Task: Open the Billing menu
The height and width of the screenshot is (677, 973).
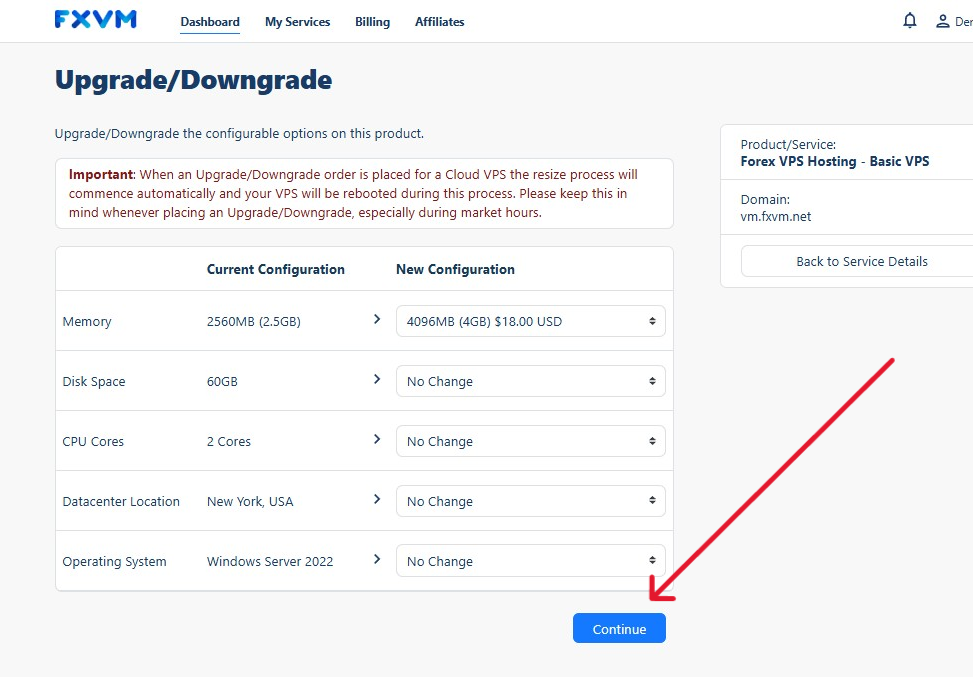Action: (372, 22)
